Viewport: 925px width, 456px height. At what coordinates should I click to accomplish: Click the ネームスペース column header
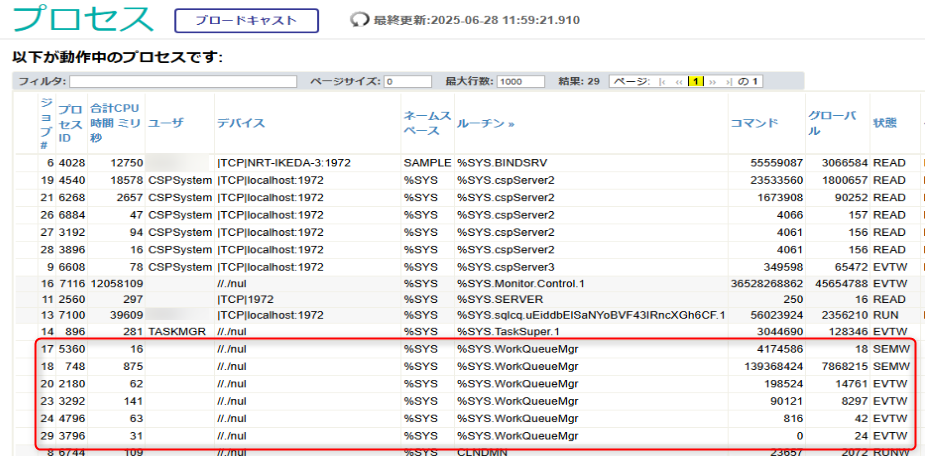tap(427, 123)
